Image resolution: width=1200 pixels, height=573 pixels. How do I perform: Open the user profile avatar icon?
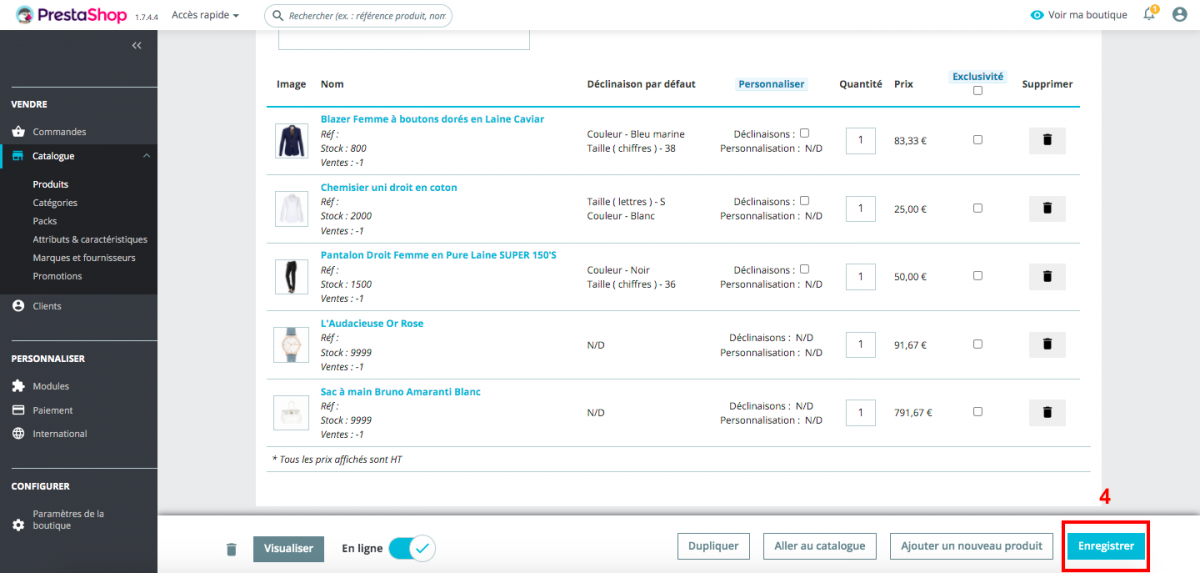[1179, 15]
